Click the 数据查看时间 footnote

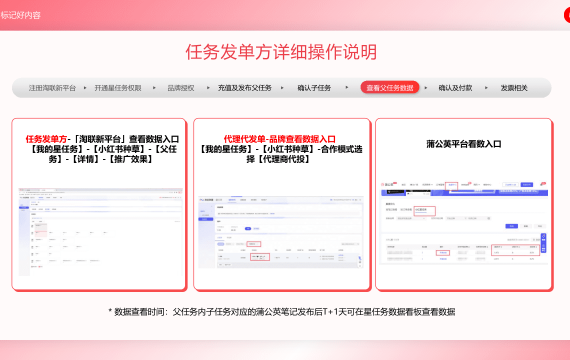coord(282,312)
